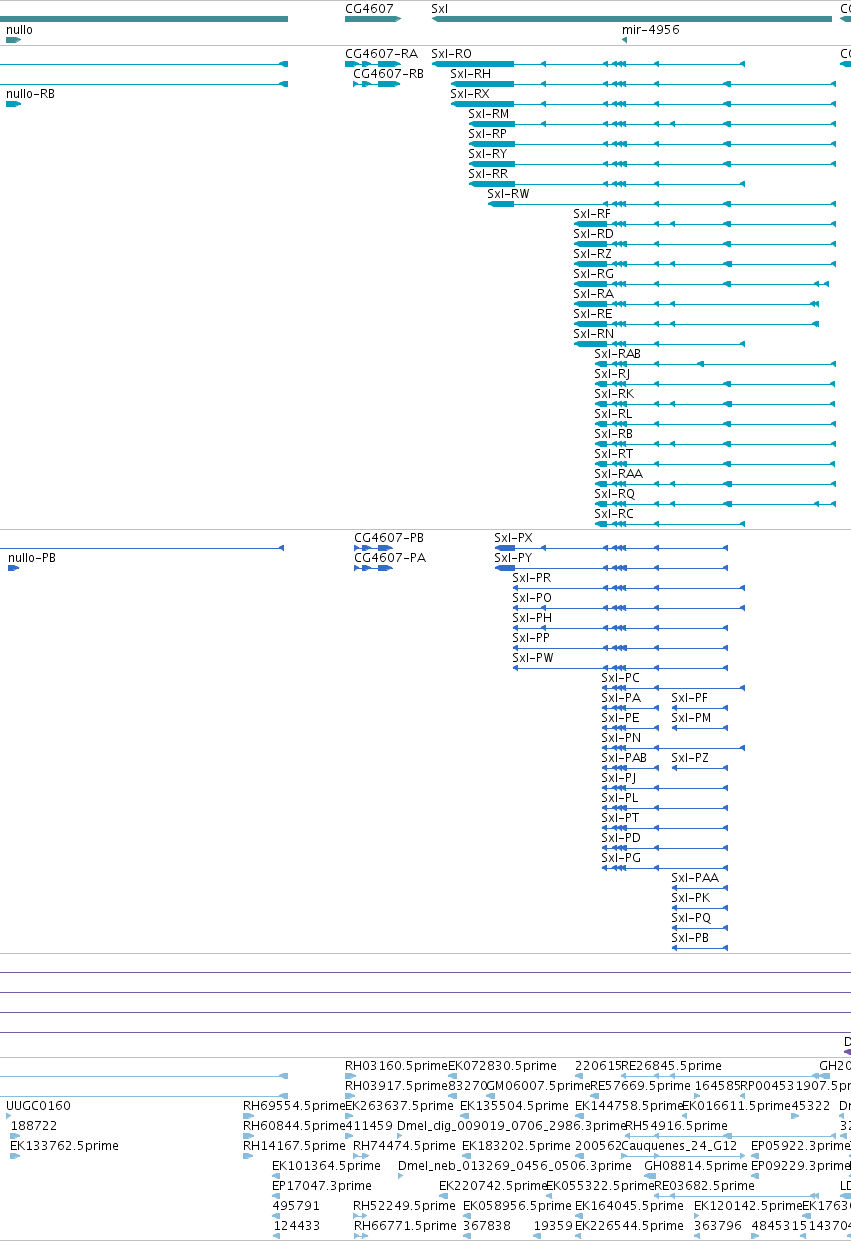Select transcript Sxl-RM

tap(488, 114)
